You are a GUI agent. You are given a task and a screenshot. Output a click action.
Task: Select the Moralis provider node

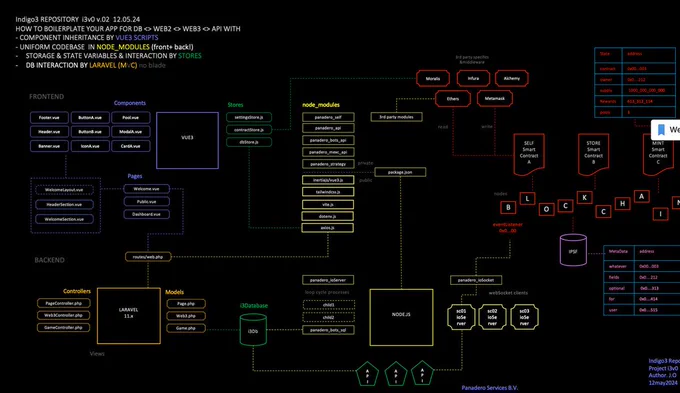433,79
